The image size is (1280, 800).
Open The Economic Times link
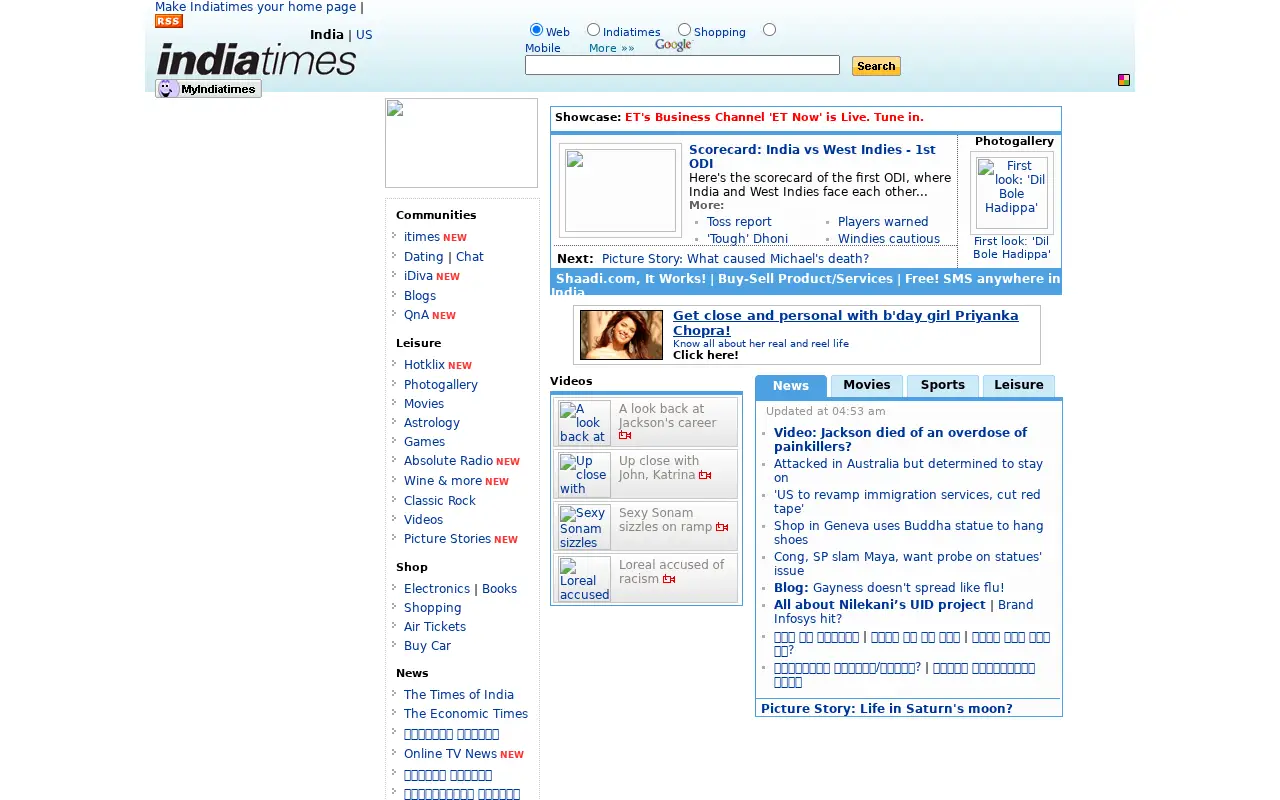[466, 714]
